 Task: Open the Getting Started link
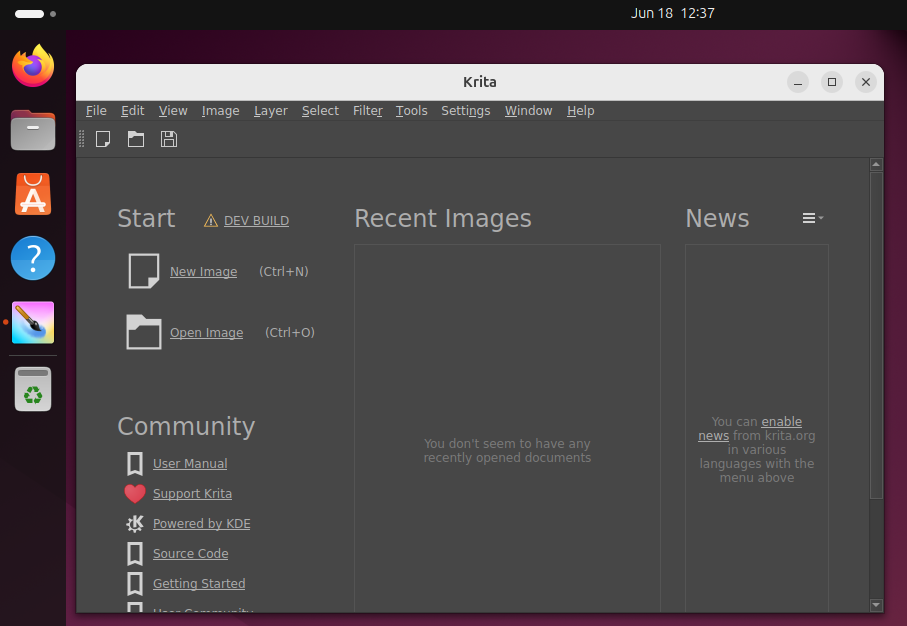tap(199, 584)
